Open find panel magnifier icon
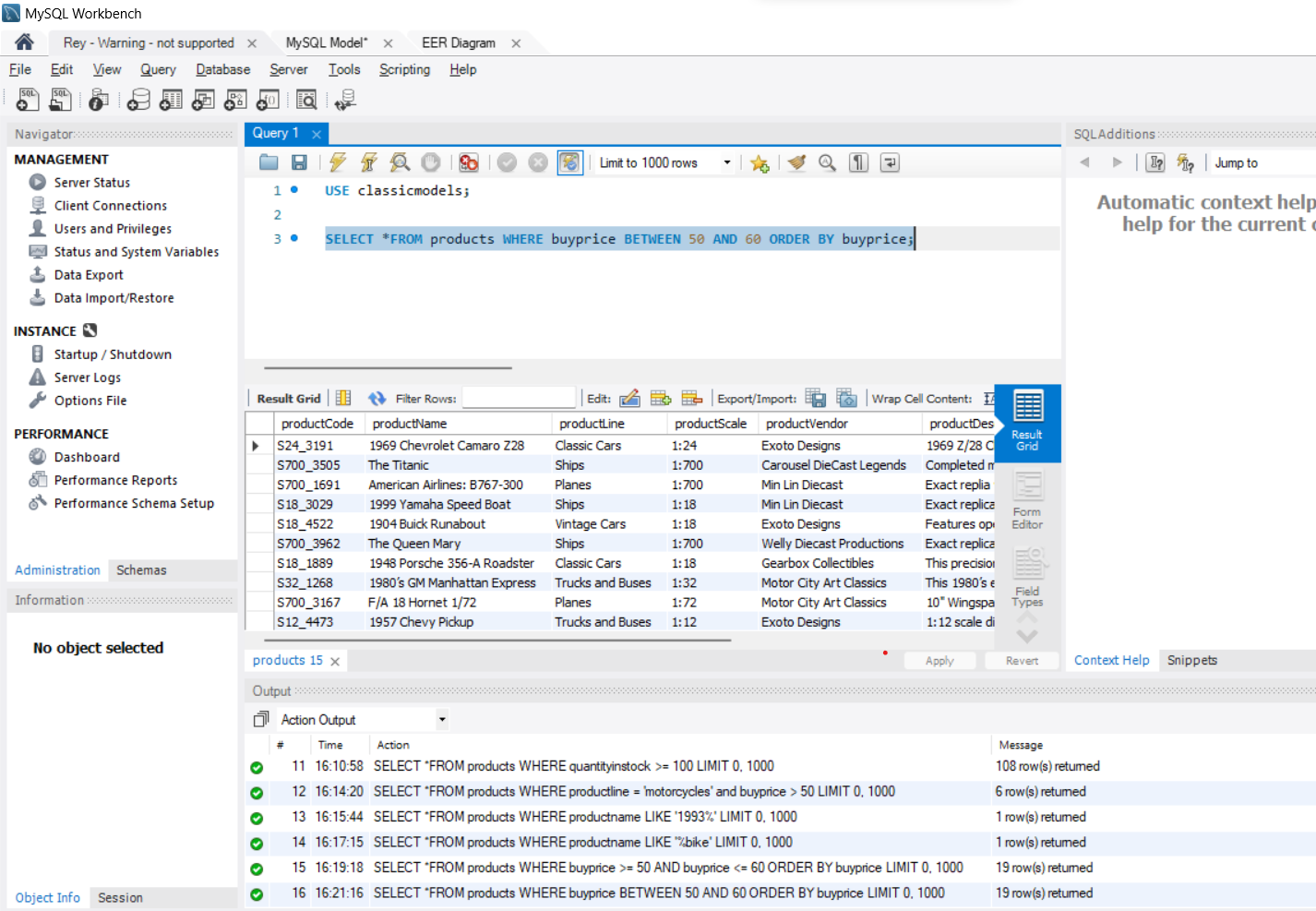 [828, 162]
